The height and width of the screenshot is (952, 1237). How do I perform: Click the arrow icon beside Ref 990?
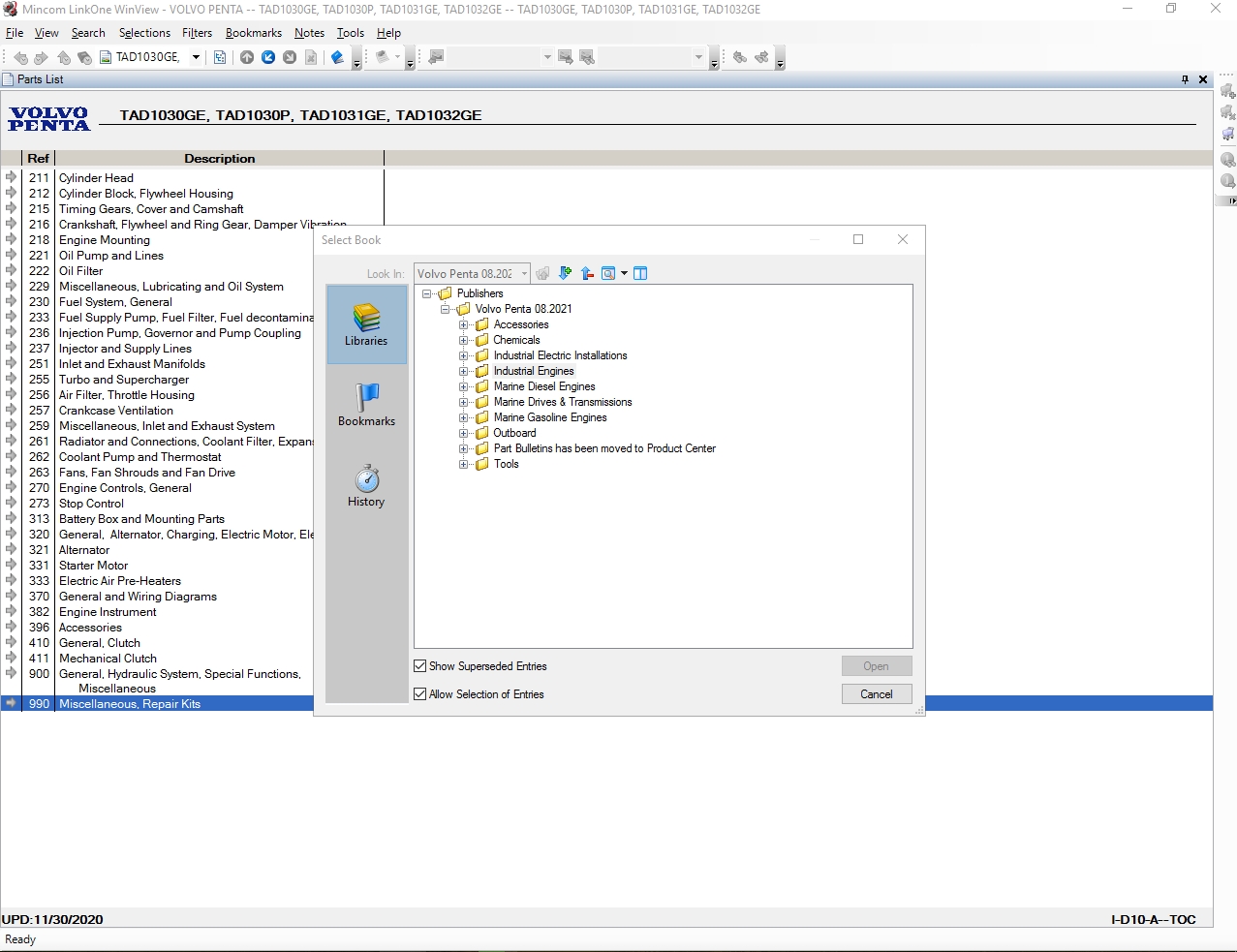pos(12,703)
